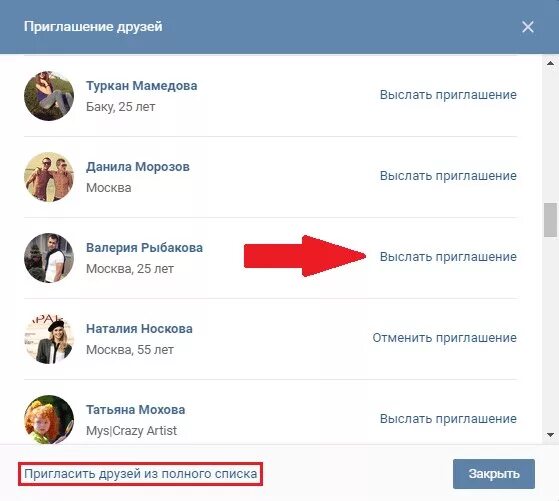Send invitation to Туркан Мамедова

[448, 95]
